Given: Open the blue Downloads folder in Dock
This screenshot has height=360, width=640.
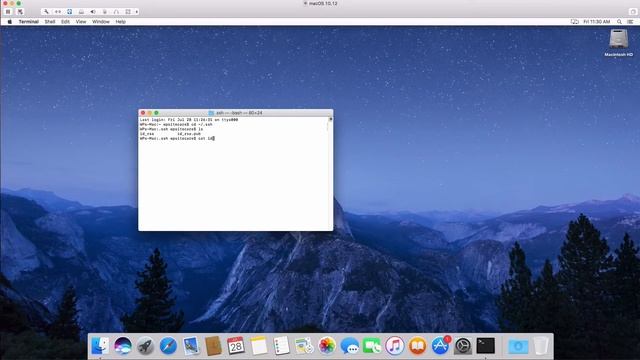Looking at the screenshot, I should (518, 346).
